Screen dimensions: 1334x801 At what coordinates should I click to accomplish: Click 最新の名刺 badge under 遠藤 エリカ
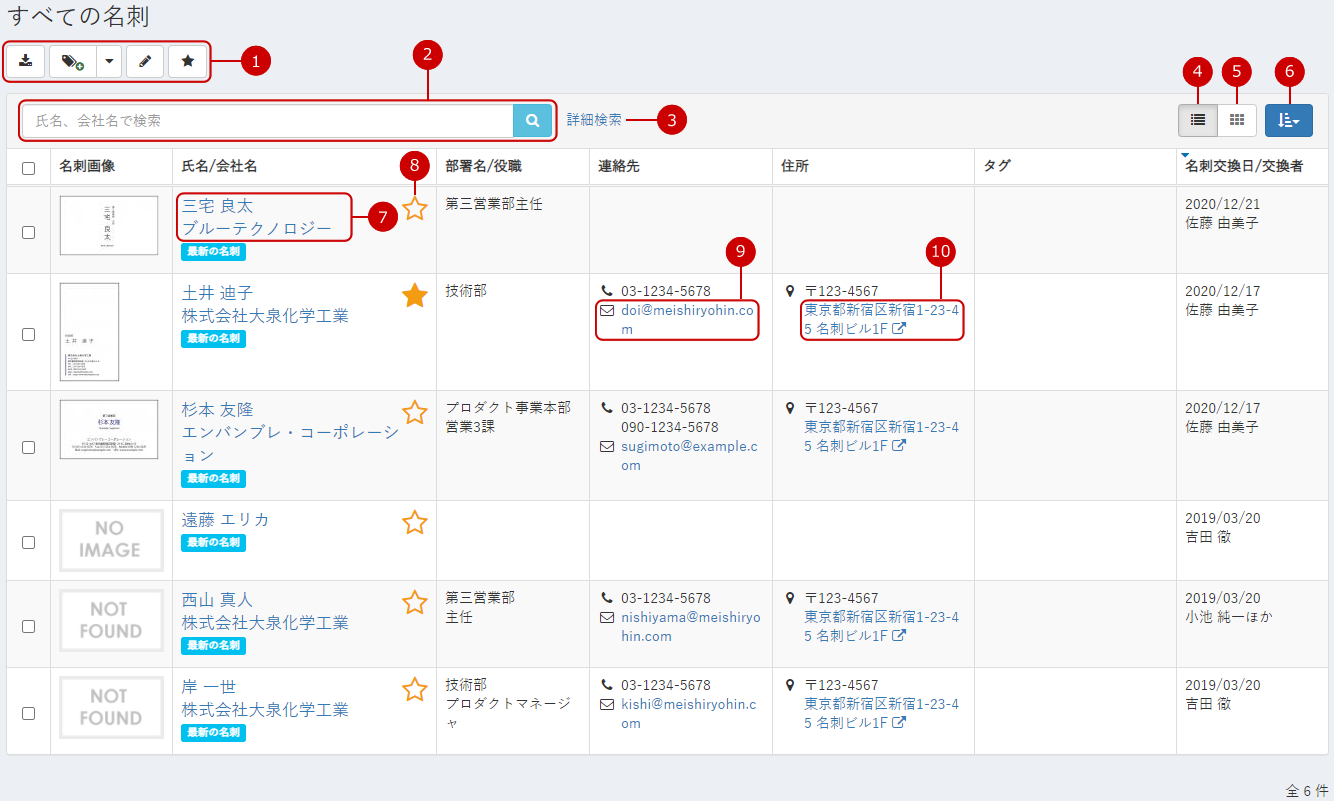(213, 542)
